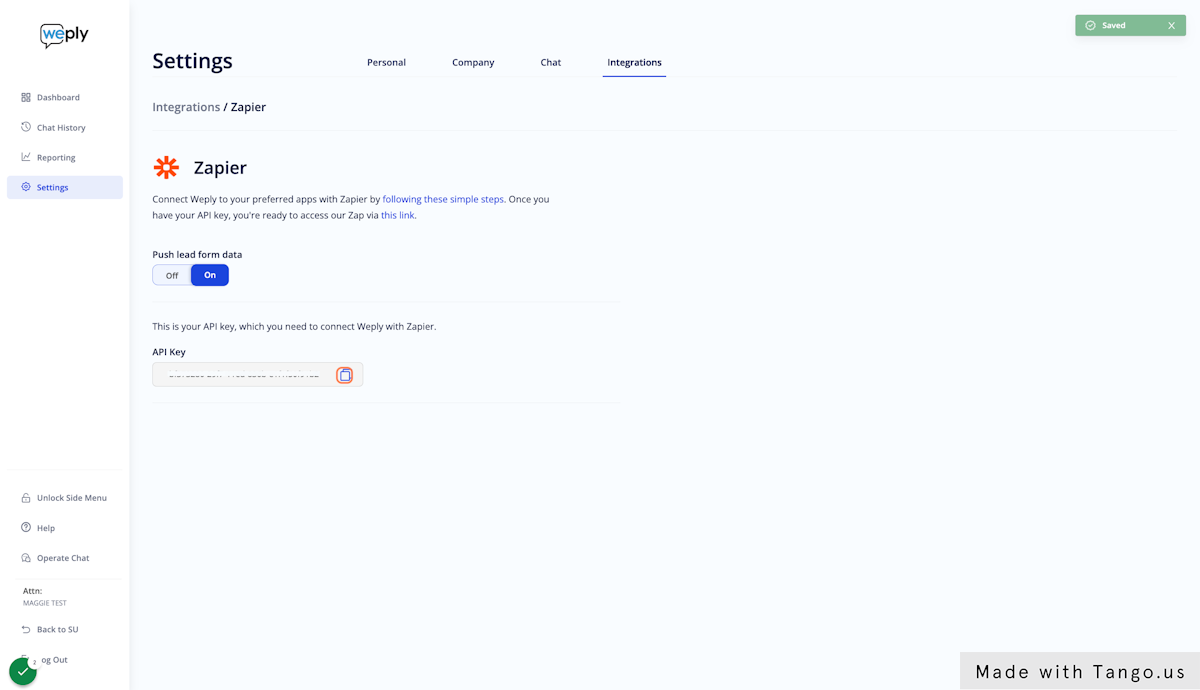Click the Zapier asterisk logo

tap(166, 168)
